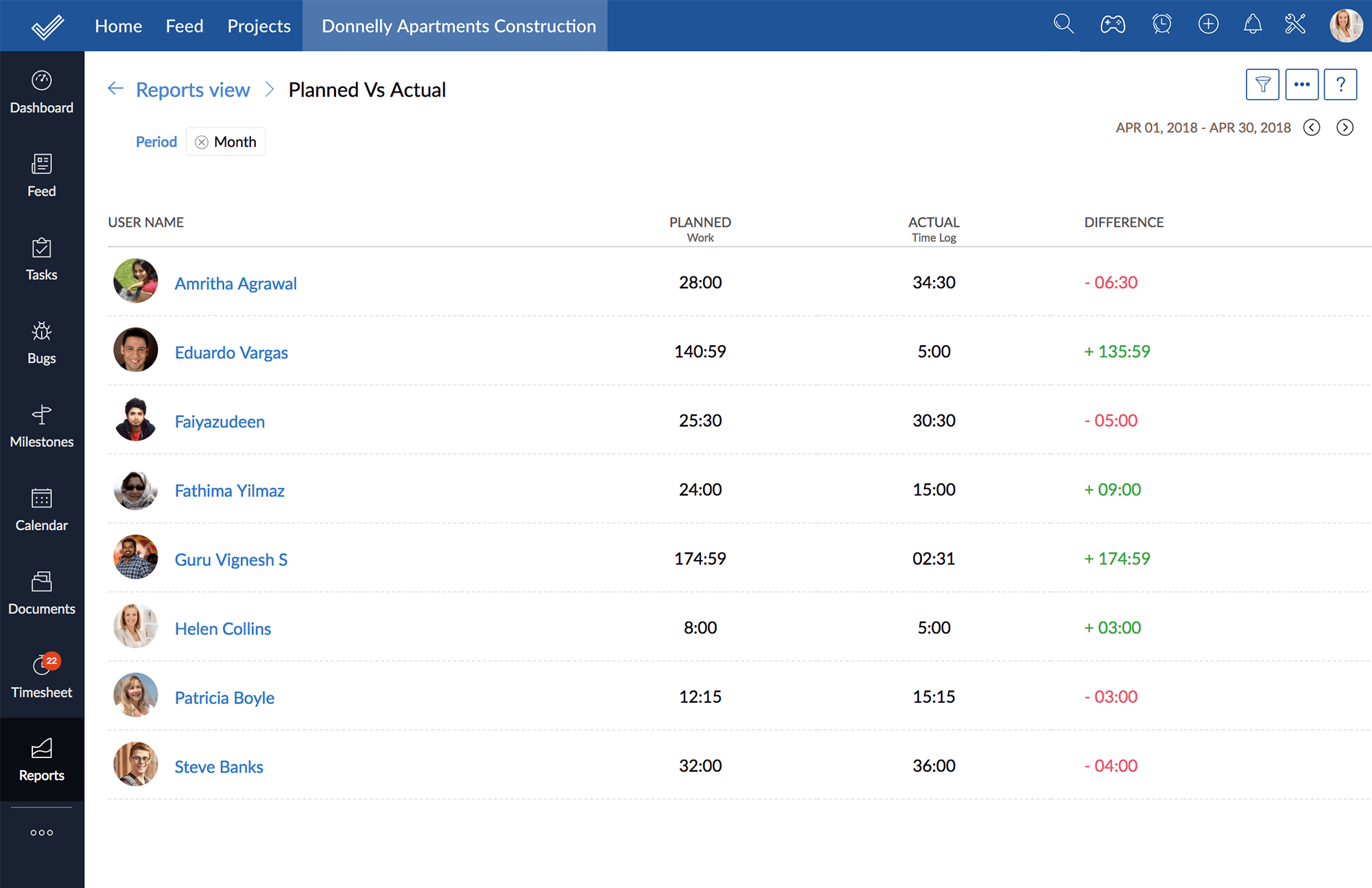
Task: Open Eduardo Vargas user link
Action: tap(231, 353)
